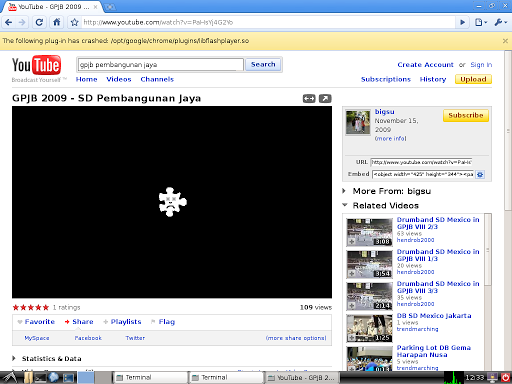This screenshot has width=512, height=384.
Task: Open Drumband SD Mexico in GPJB VIII 3/3 link
Action: click(438, 287)
